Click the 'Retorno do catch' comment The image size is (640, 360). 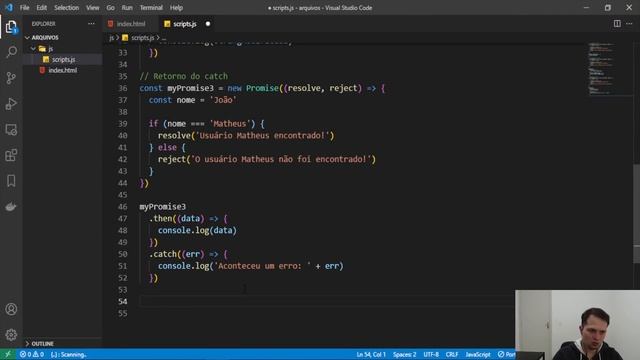(184, 76)
